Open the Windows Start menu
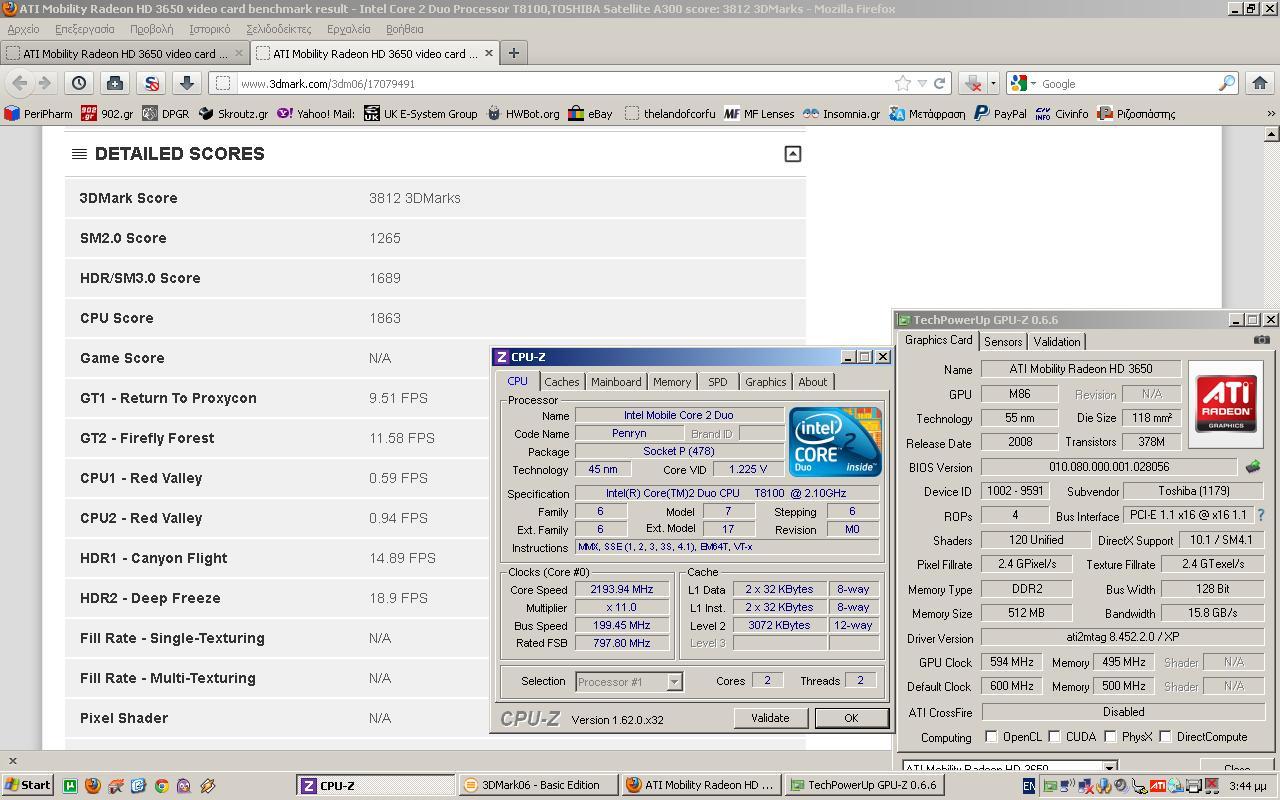 tap(27, 785)
